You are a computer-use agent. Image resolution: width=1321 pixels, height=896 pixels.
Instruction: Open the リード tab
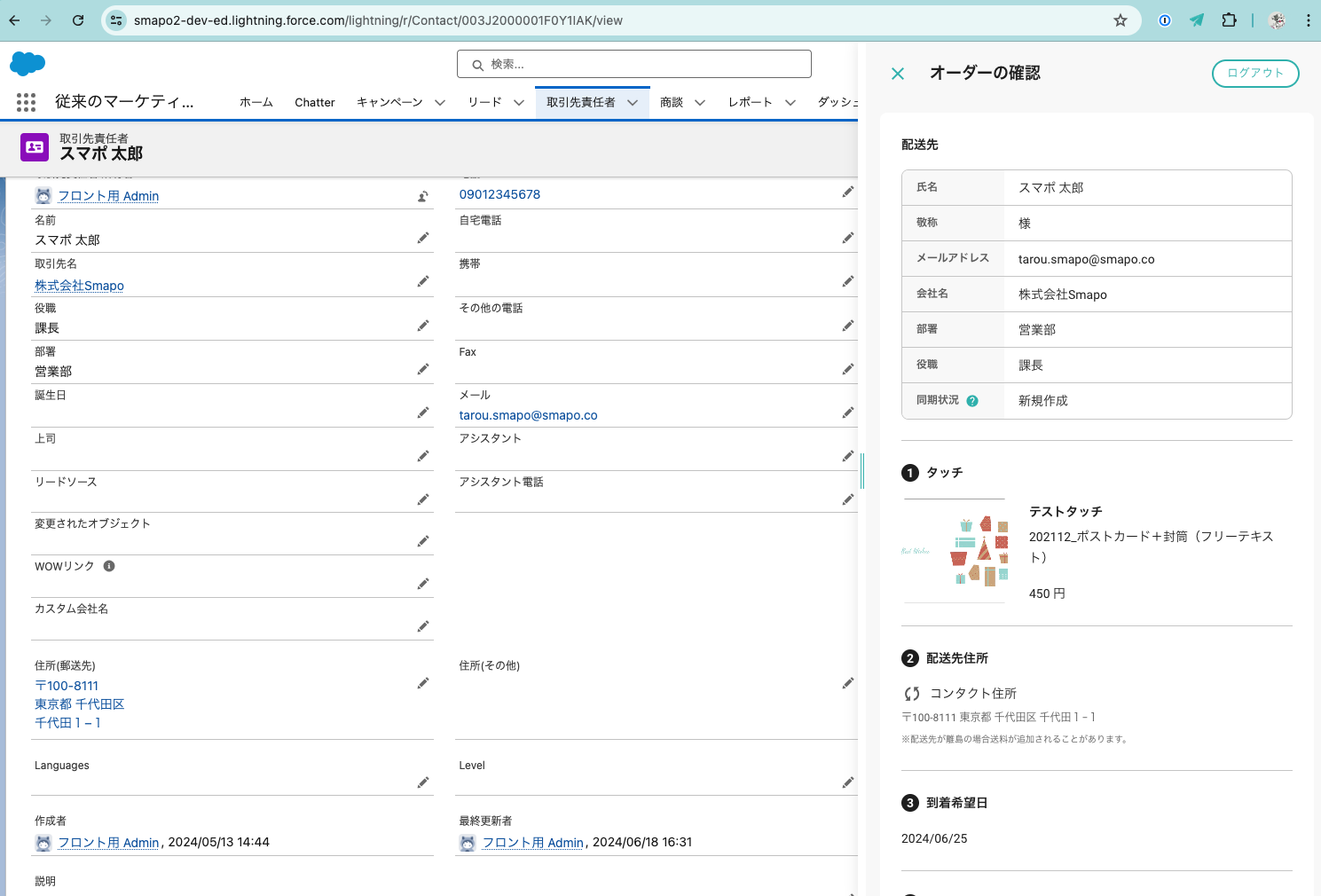485,103
